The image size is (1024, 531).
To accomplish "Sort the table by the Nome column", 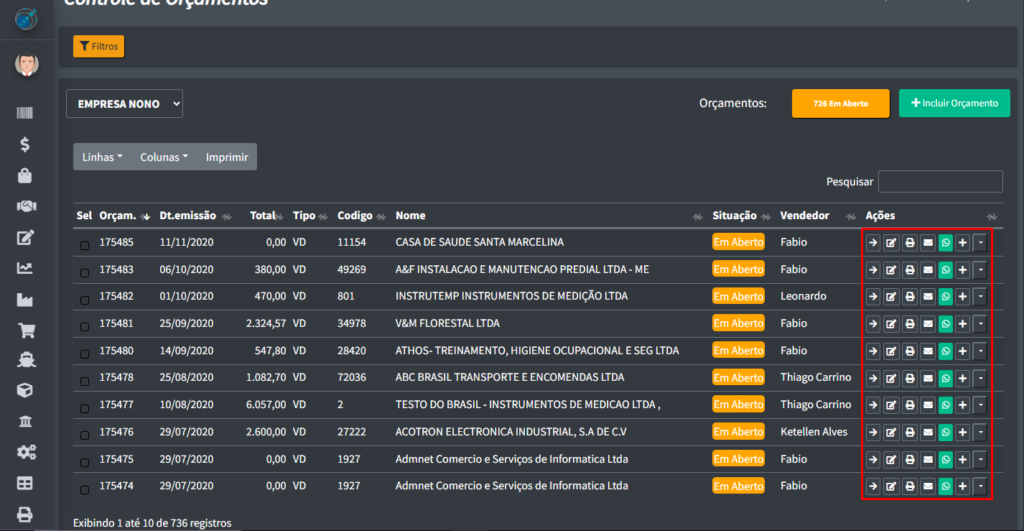I will pyautogui.click(x=410, y=216).
